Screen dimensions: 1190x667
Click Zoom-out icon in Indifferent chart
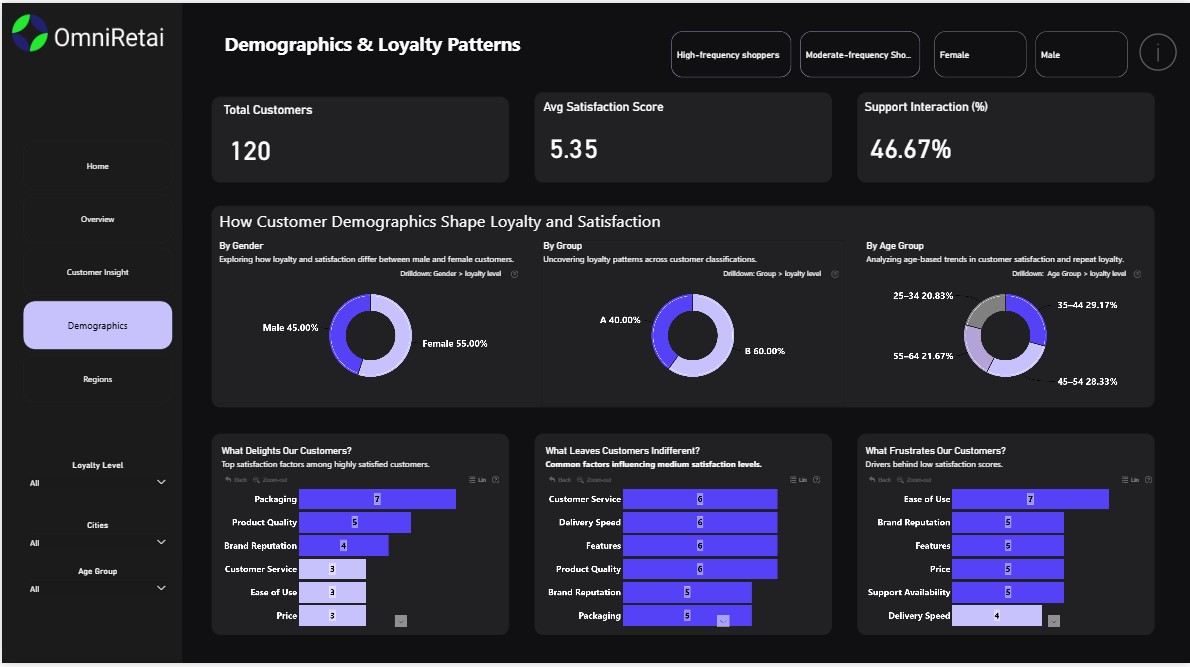(594, 480)
